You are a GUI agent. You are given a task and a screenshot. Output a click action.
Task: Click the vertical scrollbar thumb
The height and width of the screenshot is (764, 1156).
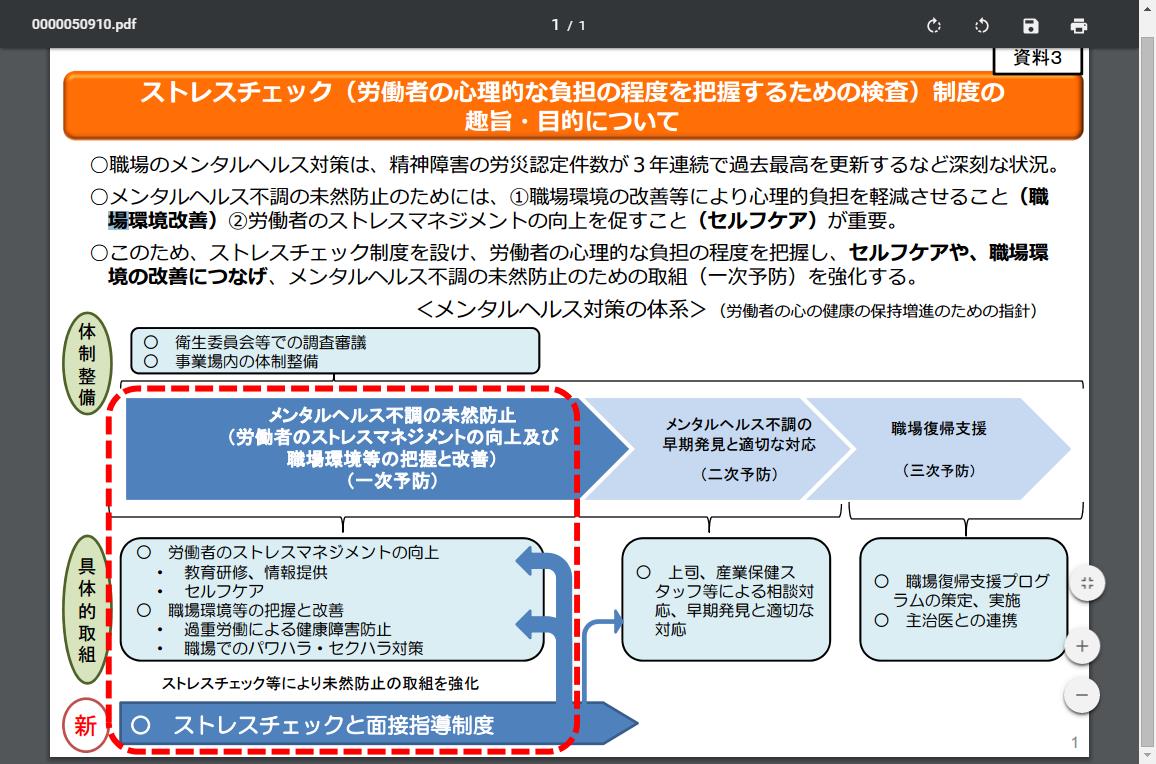point(1148,400)
